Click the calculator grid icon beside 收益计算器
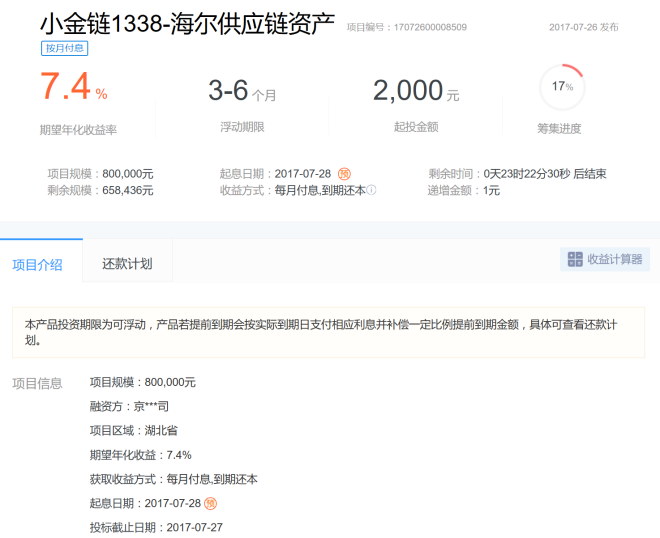 point(575,259)
